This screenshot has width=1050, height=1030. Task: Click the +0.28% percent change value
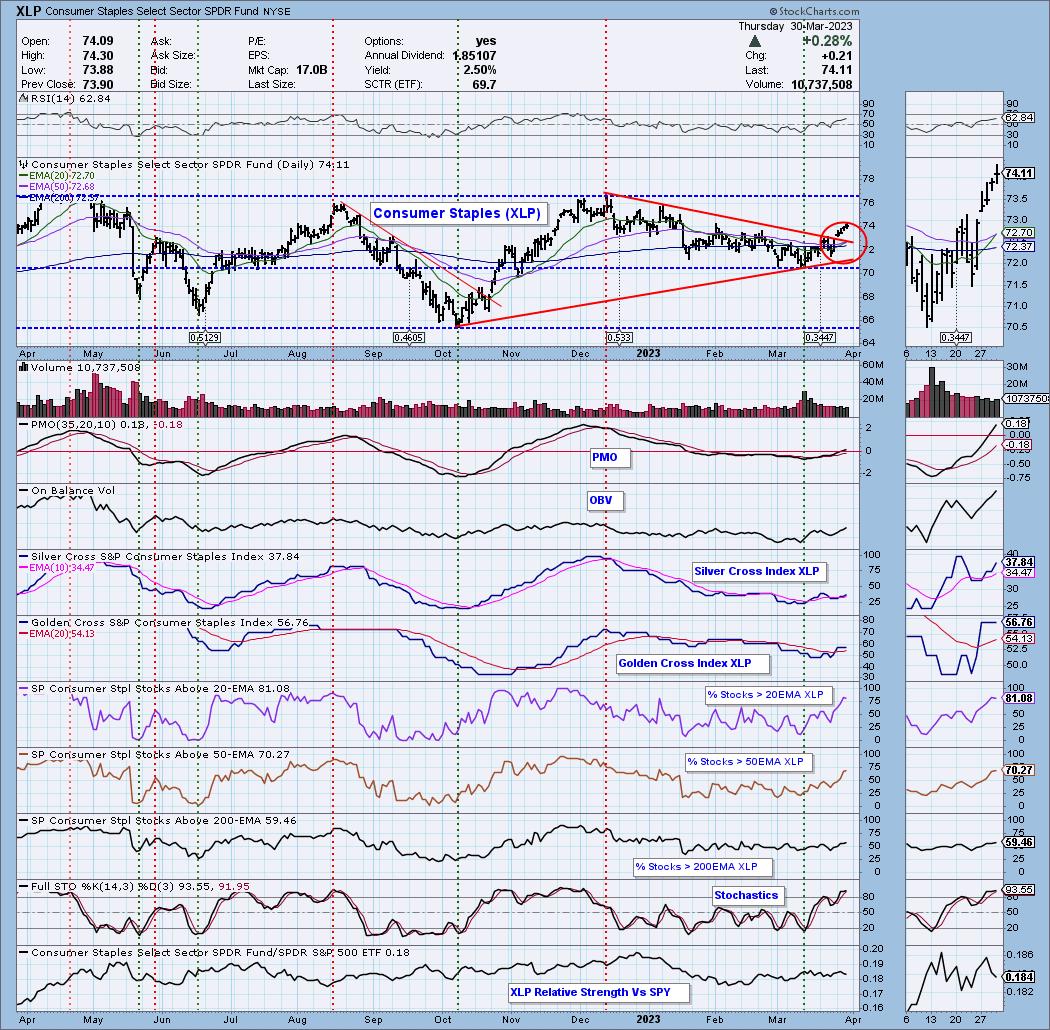click(x=827, y=41)
